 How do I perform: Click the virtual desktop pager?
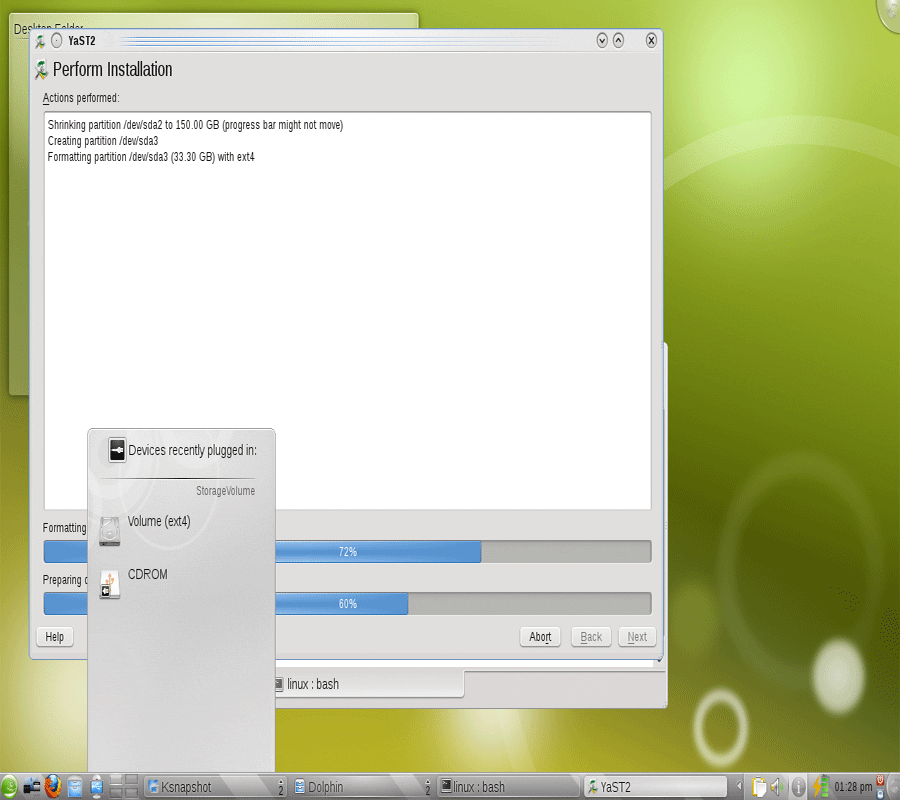pyautogui.click(x=124, y=786)
